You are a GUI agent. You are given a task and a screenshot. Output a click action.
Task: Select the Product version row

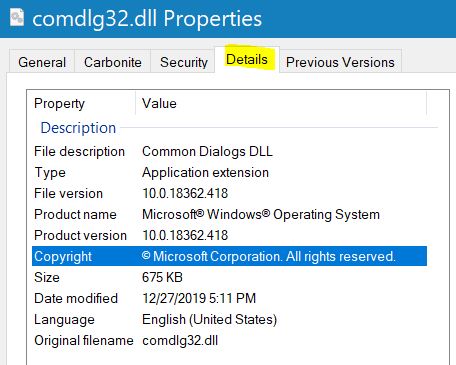pos(229,235)
